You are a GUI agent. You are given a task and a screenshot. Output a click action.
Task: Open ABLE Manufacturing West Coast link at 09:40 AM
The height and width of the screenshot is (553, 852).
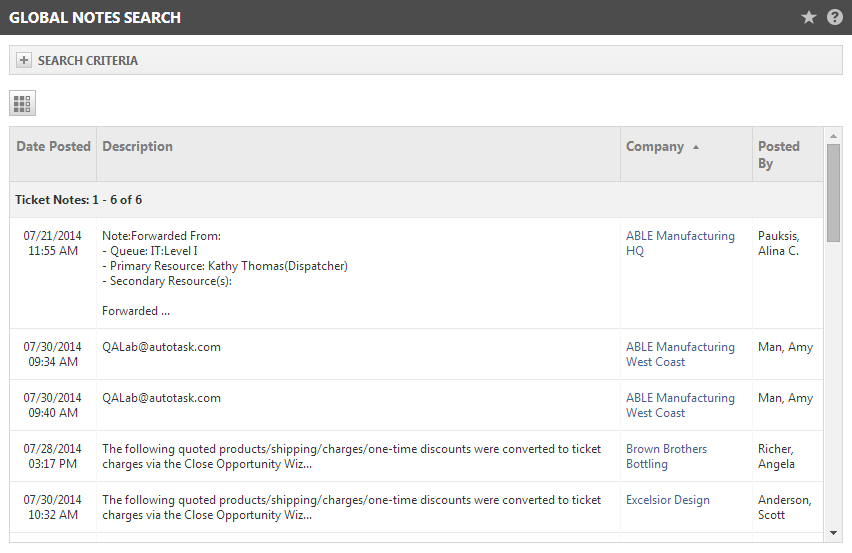(680, 405)
